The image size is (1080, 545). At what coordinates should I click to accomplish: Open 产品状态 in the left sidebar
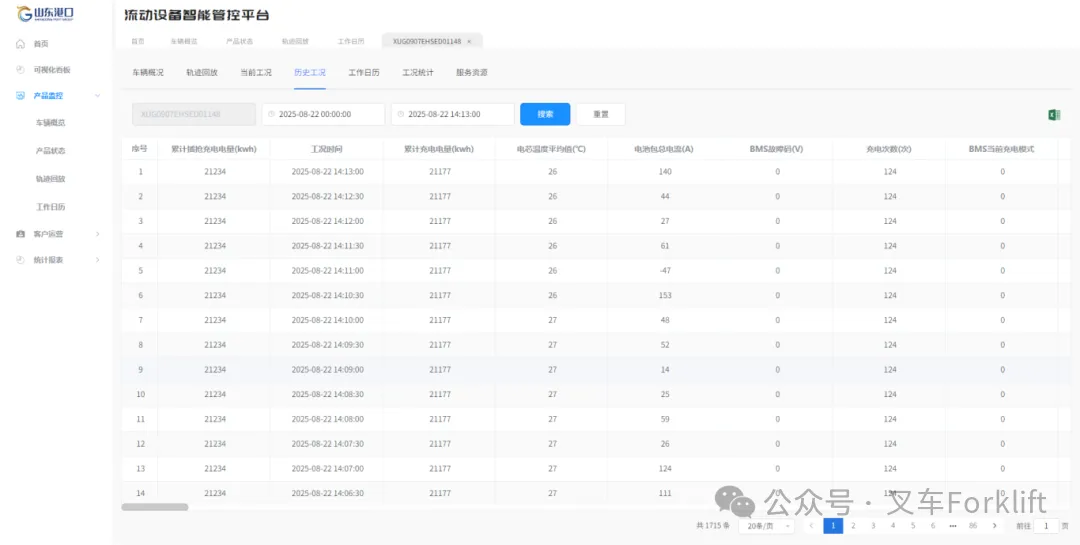pos(50,151)
